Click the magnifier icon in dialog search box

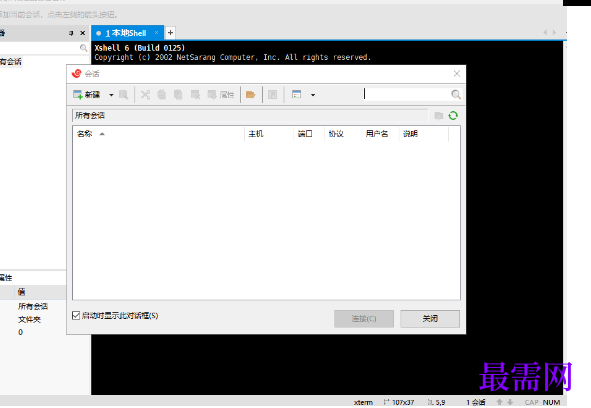click(x=456, y=94)
